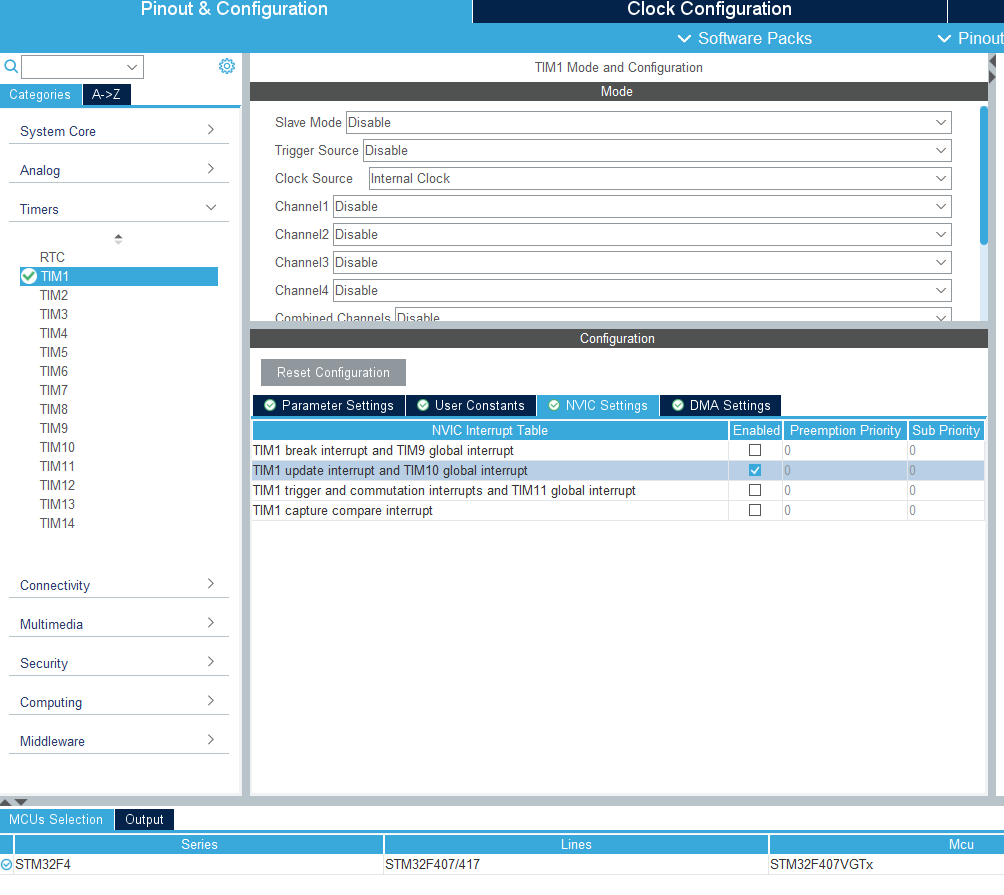Image resolution: width=1004 pixels, height=895 pixels.
Task: Click inside the peripheral search field
Action: pos(73,67)
